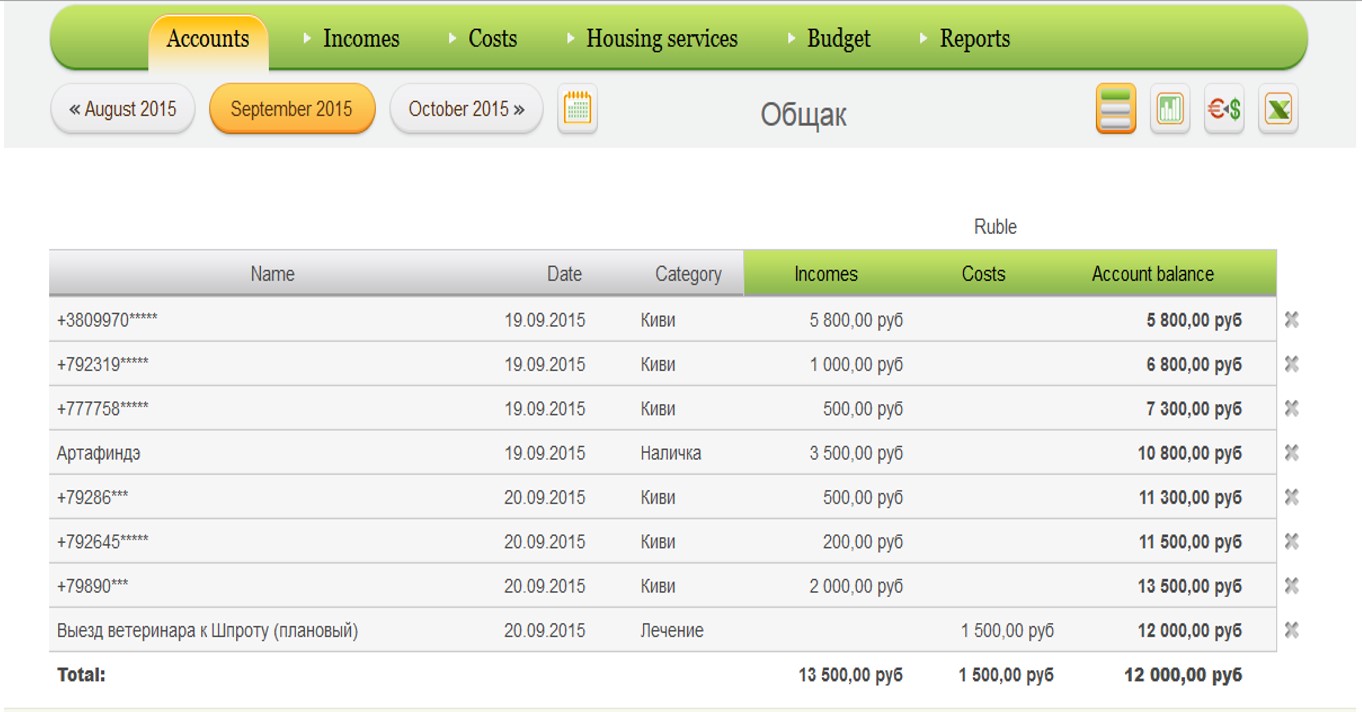Go back to August 2015
Viewport: 1362px width, 712px height.
pyautogui.click(x=123, y=109)
